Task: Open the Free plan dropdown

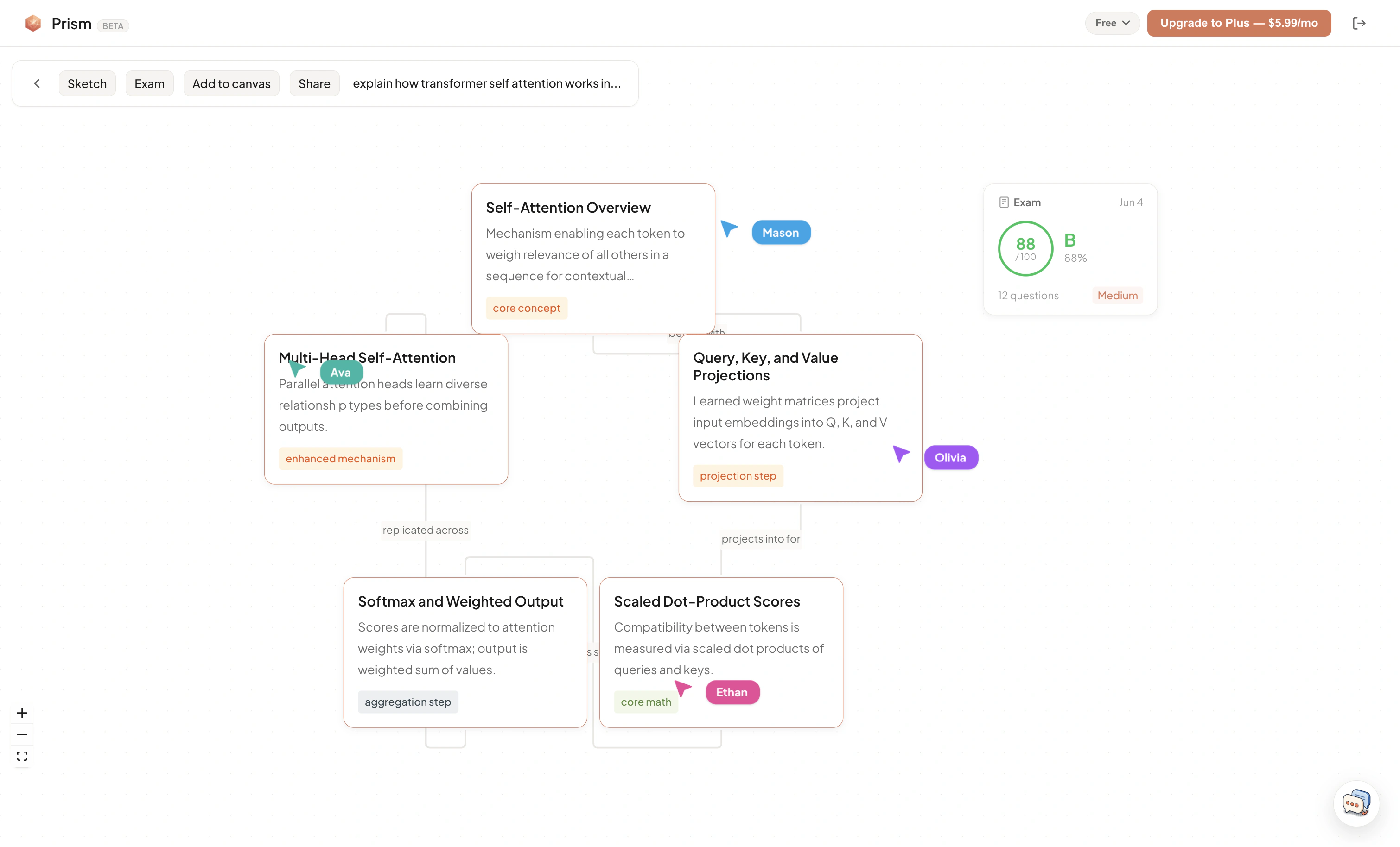Action: tap(1112, 23)
